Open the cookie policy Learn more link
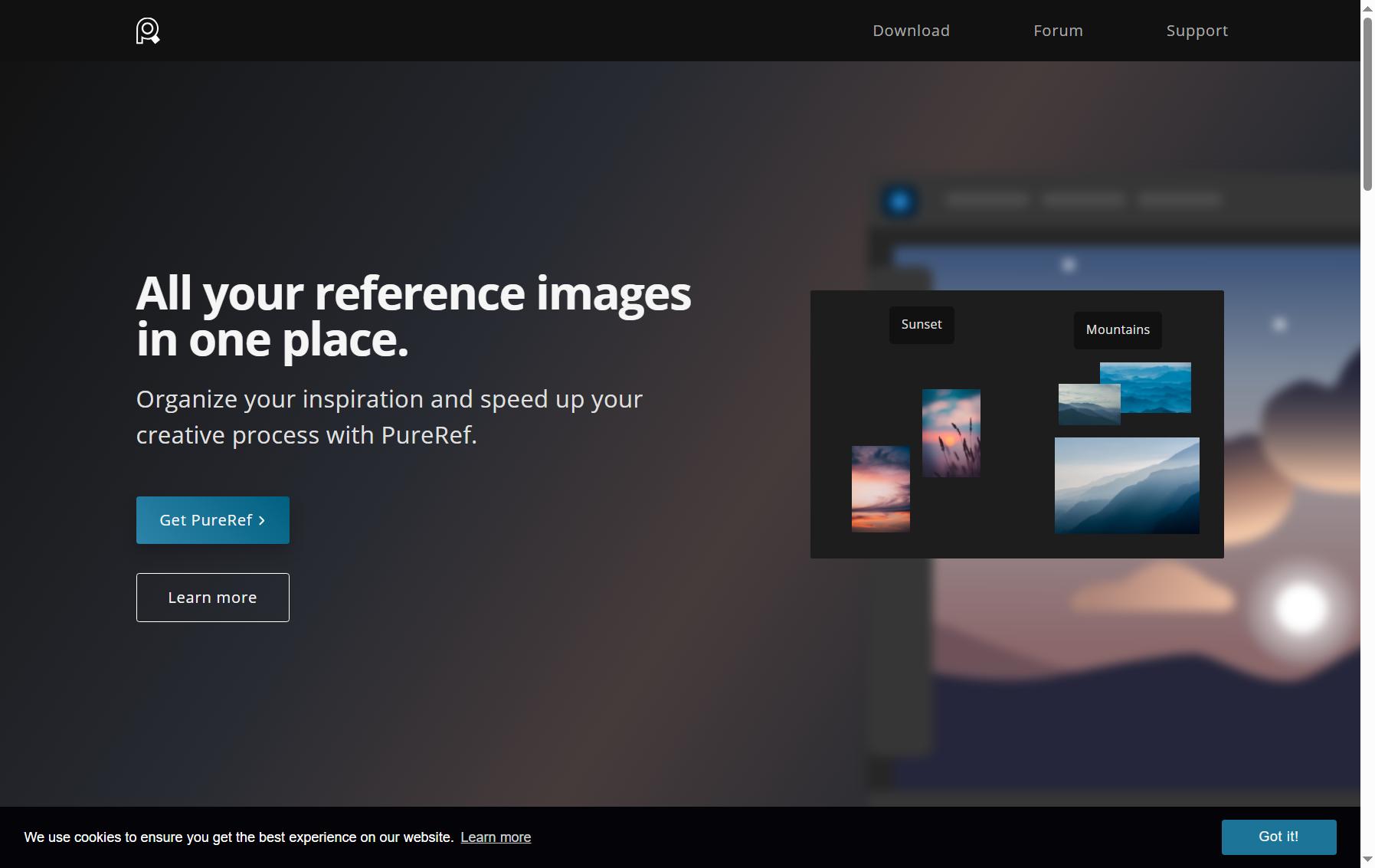Viewport: 1375px width, 868px height. coord(496,837)
